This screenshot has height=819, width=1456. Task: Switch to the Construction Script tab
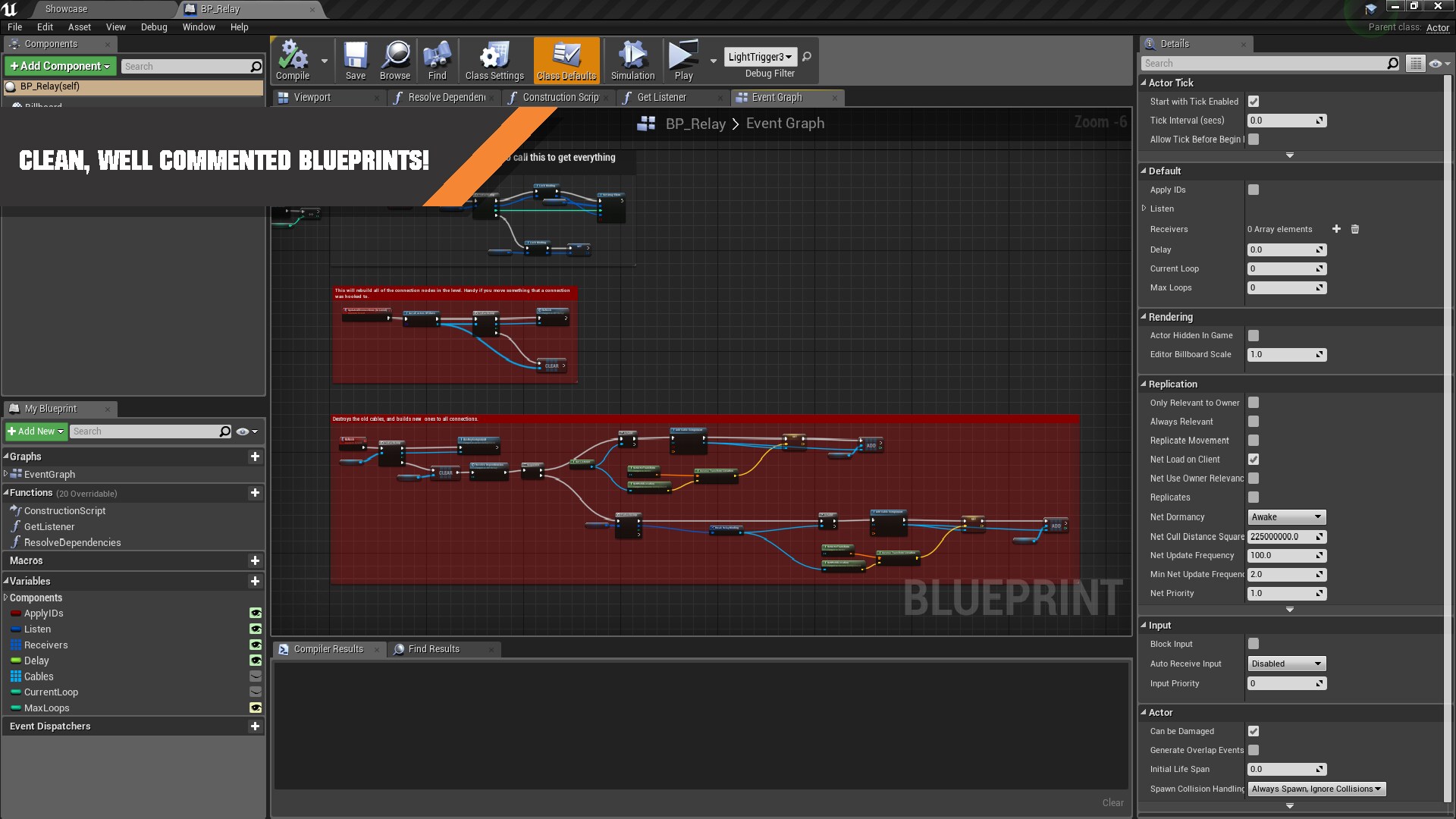561,97
